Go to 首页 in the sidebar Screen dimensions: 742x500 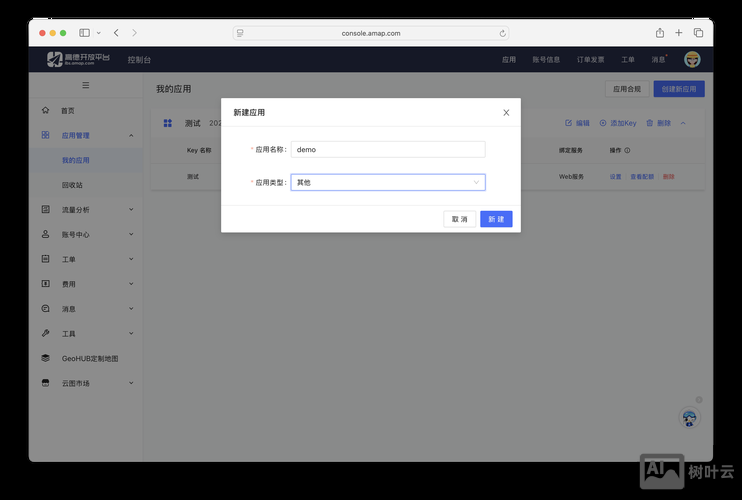[67, 111]
